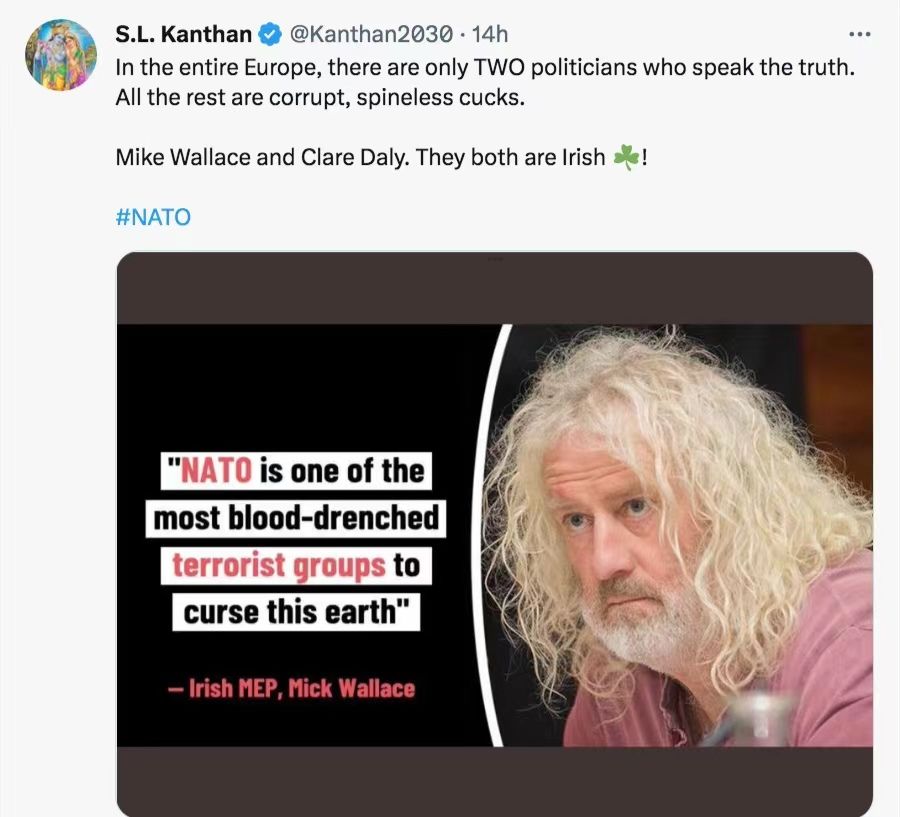Image resolution: width=900 pixels, height=817 pixels.
Task: Click the "Irish MEP, Mick Wallace" attribution
Action: [x=291, y=688]
